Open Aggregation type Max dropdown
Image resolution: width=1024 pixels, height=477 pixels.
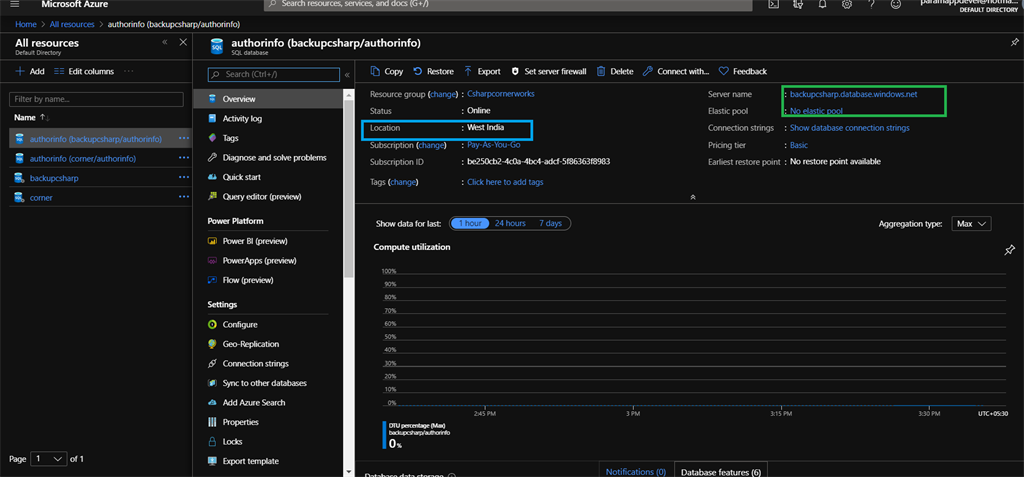click(972, 223)
